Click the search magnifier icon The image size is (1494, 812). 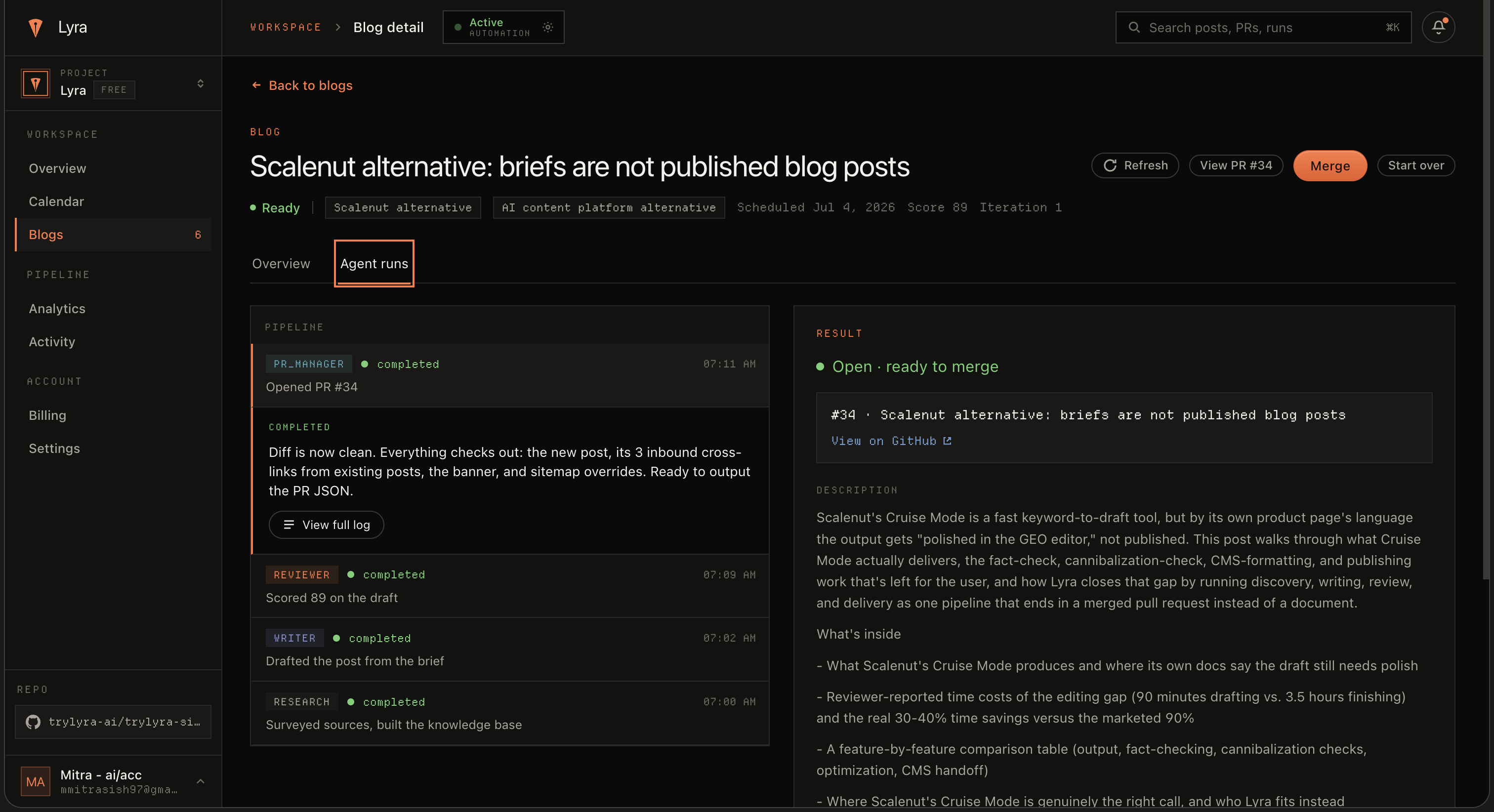1134,27
